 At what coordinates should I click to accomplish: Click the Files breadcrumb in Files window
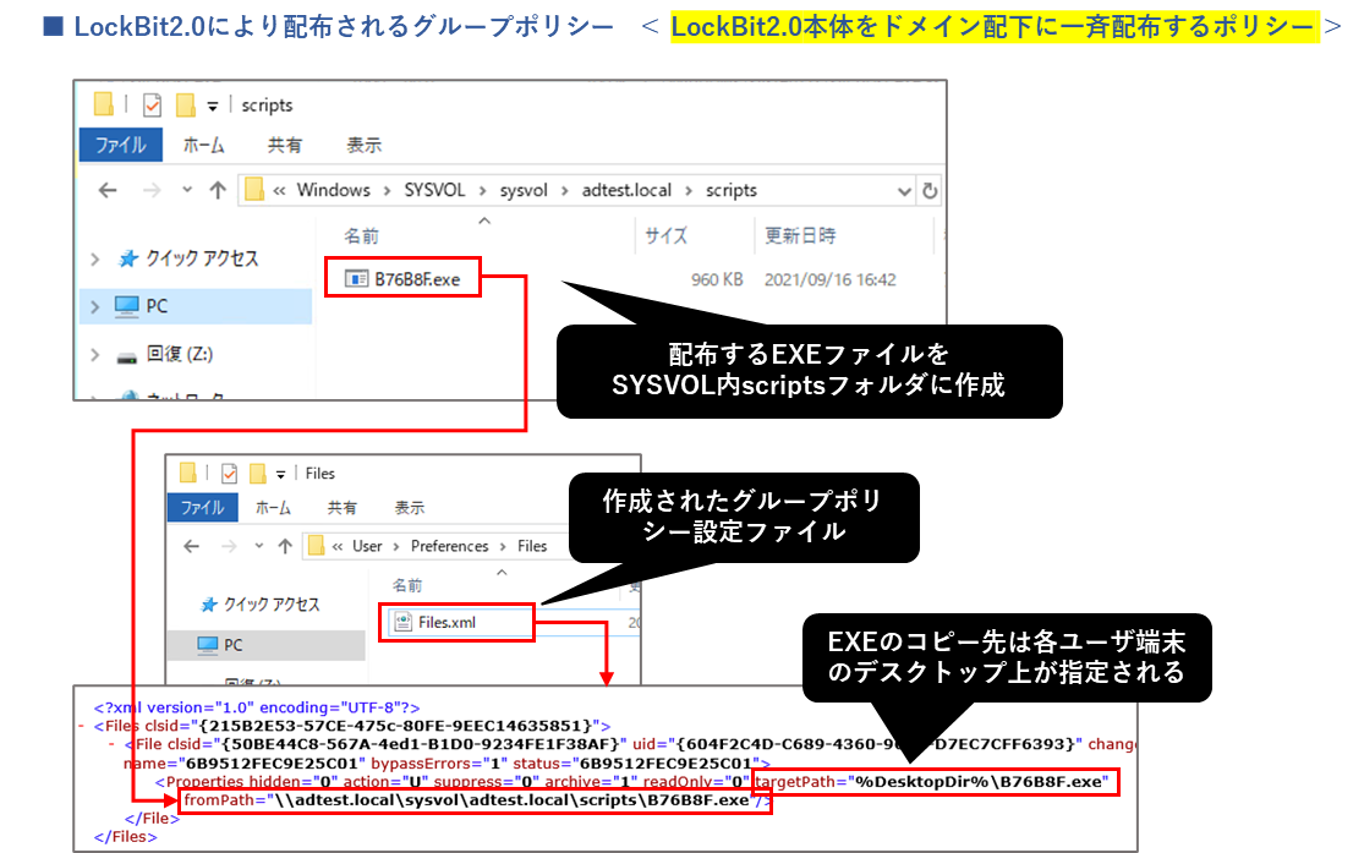(532, 546)
